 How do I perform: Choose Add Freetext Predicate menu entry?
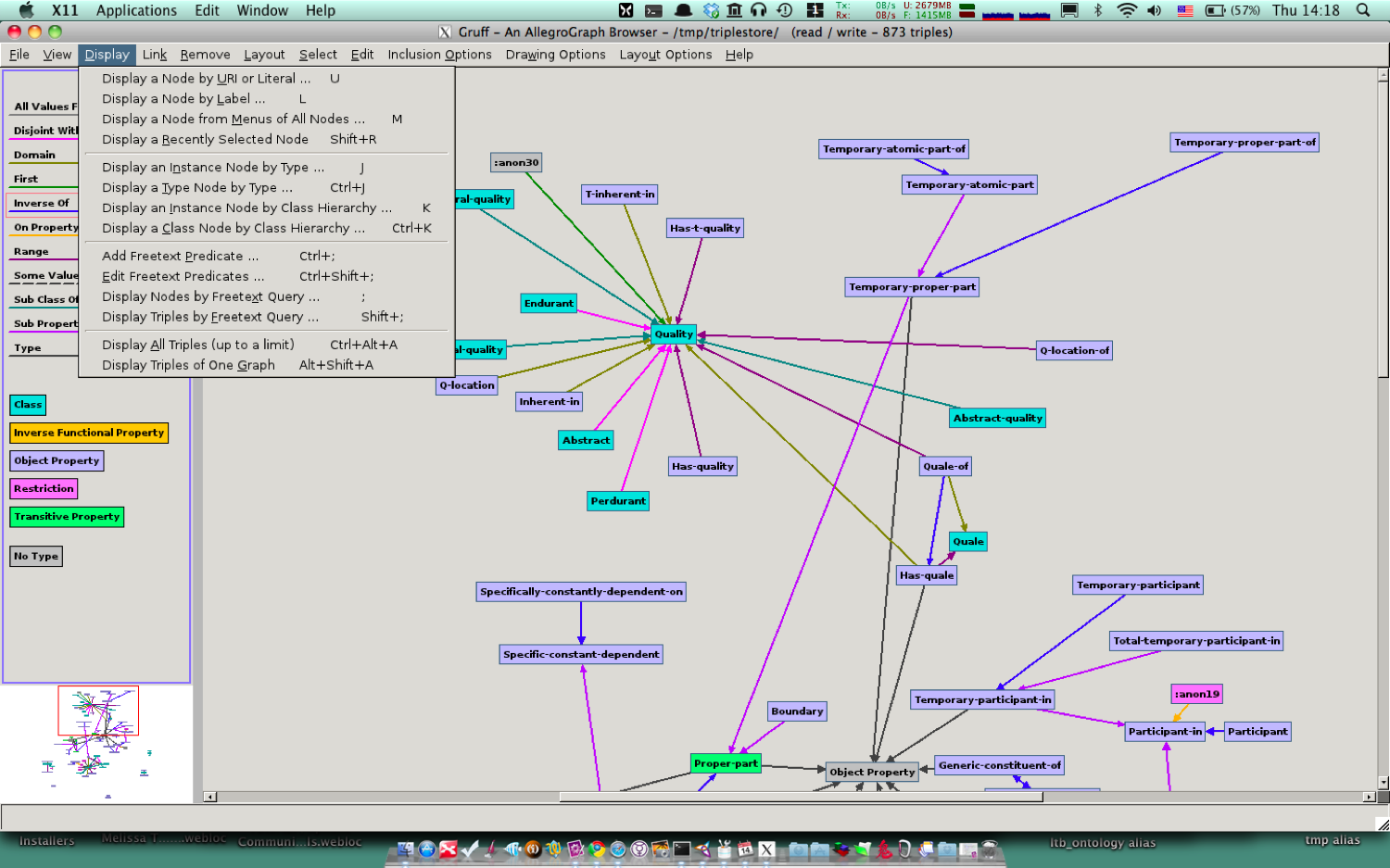(x=181, y=256)
